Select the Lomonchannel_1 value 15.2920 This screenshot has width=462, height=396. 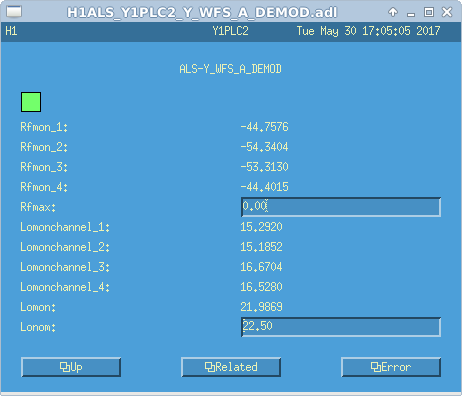[261, 227]
